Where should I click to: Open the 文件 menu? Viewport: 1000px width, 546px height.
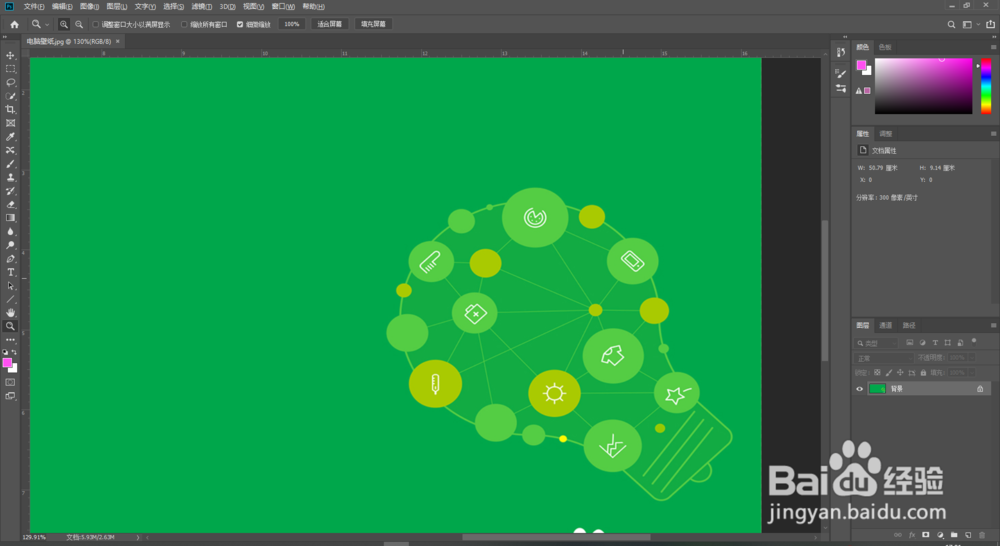click(34, 6)
